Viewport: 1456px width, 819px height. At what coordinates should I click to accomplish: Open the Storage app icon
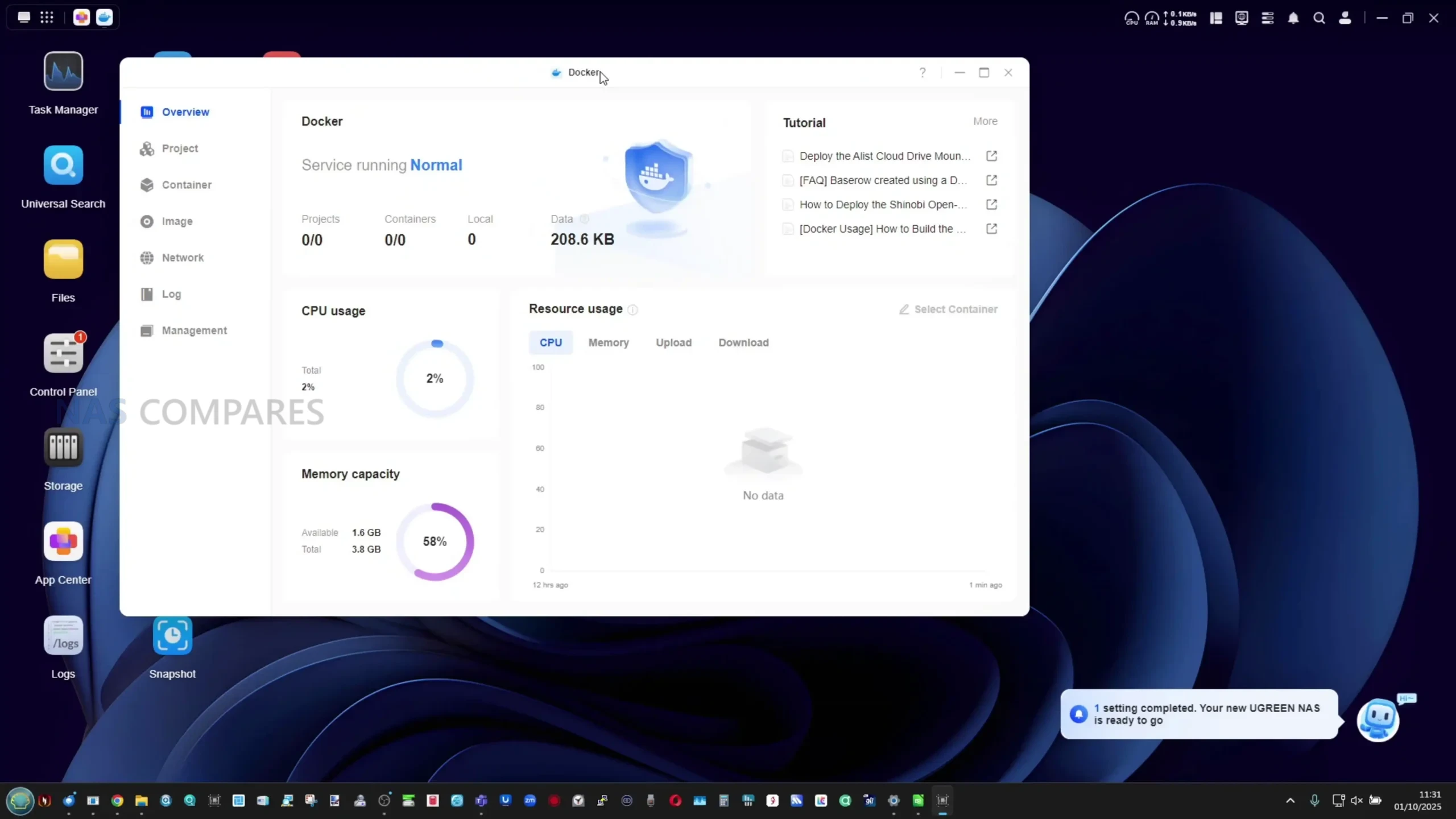coord(63,448)
